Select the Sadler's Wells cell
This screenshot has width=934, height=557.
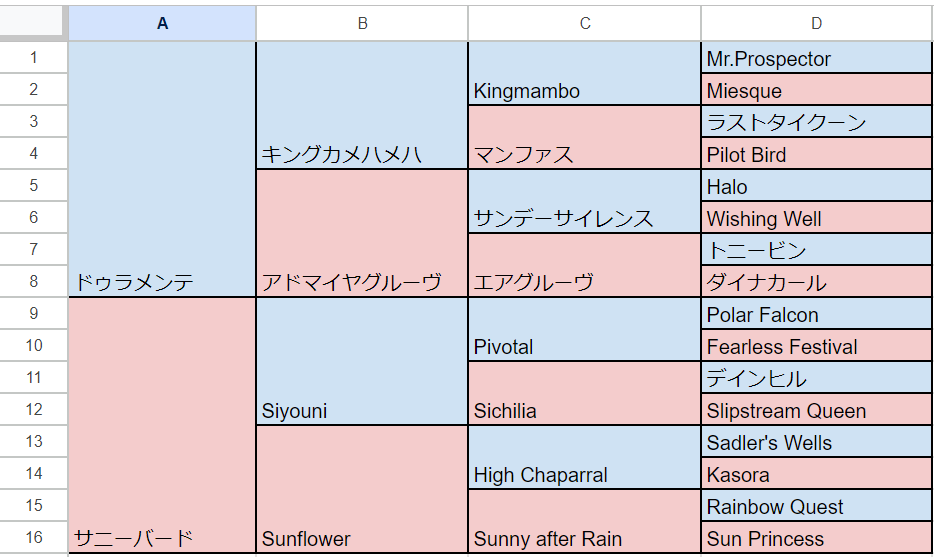tap(817, 442)
